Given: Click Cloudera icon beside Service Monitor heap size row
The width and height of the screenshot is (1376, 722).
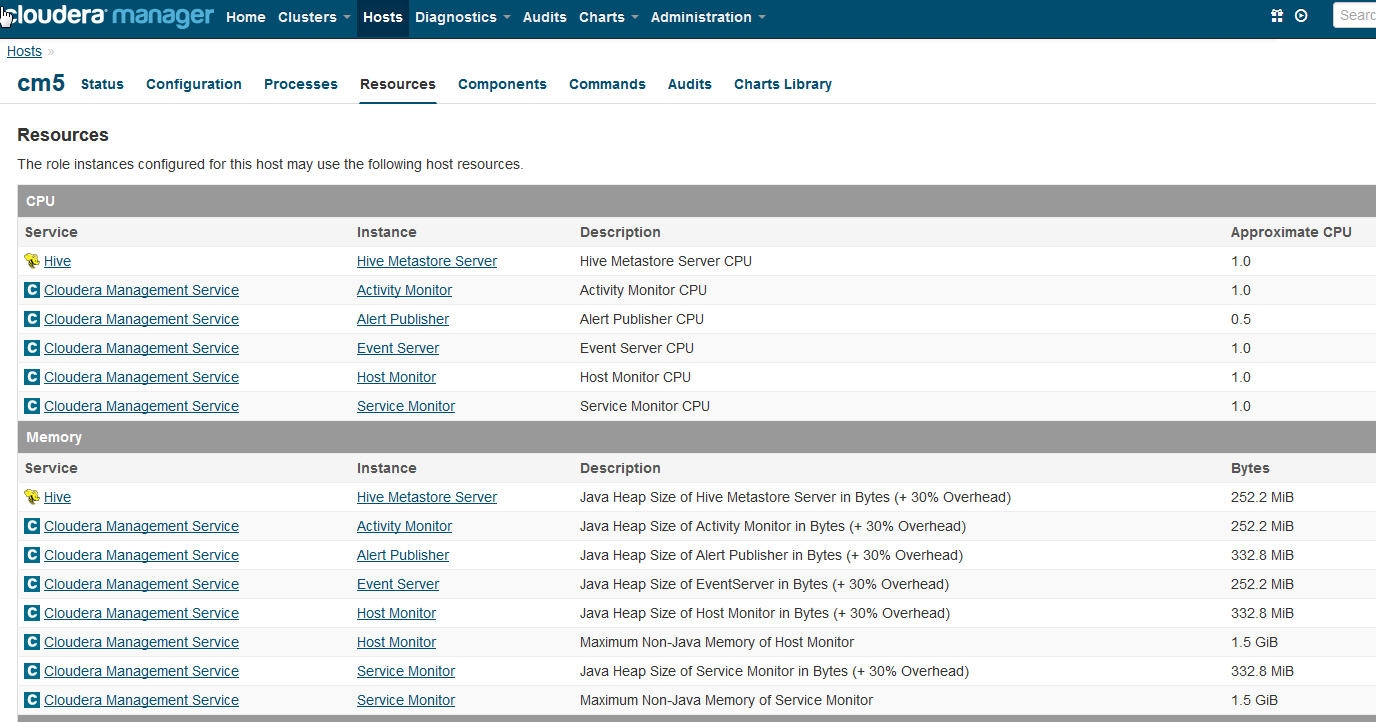Looking at the screenshot, I should coord(32,671).
